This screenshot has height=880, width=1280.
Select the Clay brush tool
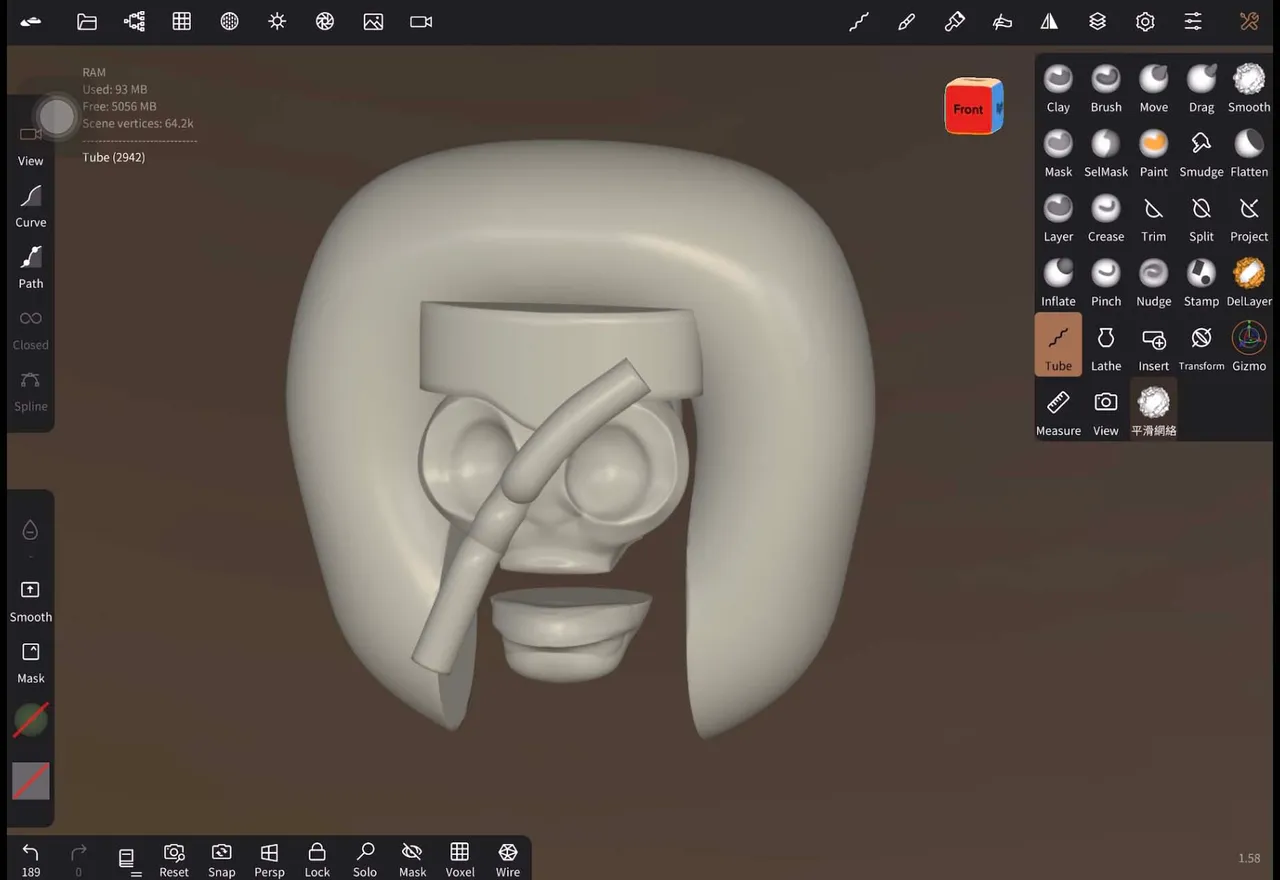coord(1058,87)
